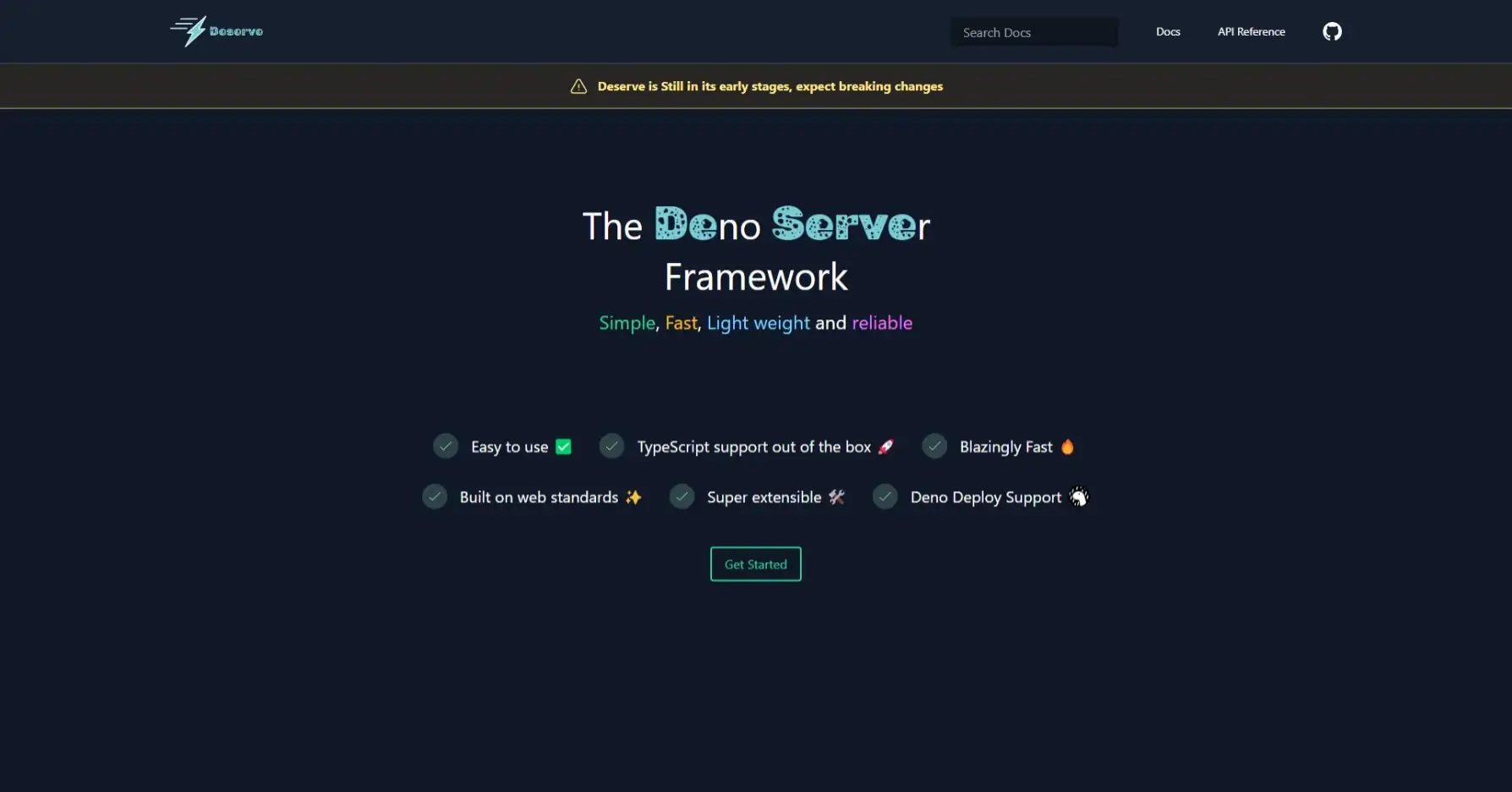Viewport: 1512px width, 792px height.
Task: Click the 'Built on web standards' text
Action: click(x=539, y=497)
